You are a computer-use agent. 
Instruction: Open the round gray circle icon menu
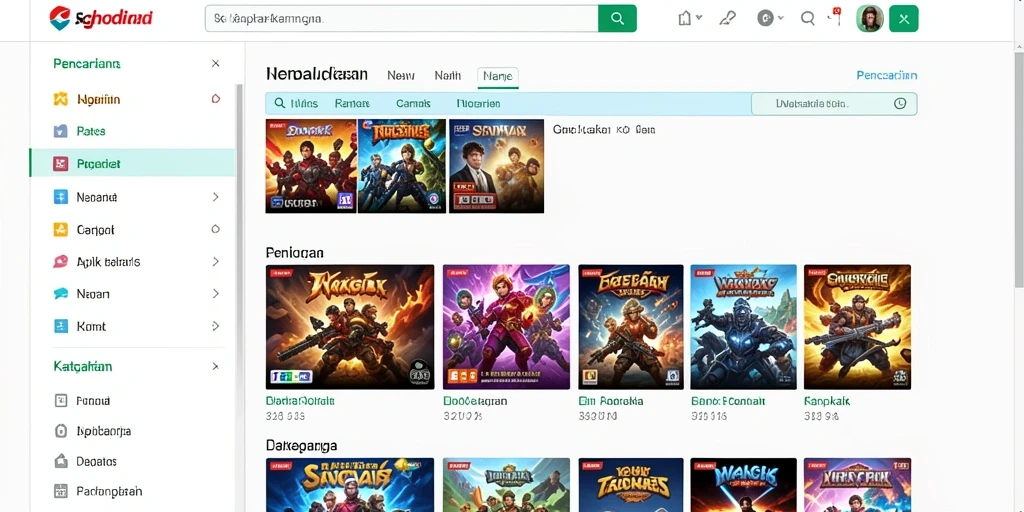770,18
